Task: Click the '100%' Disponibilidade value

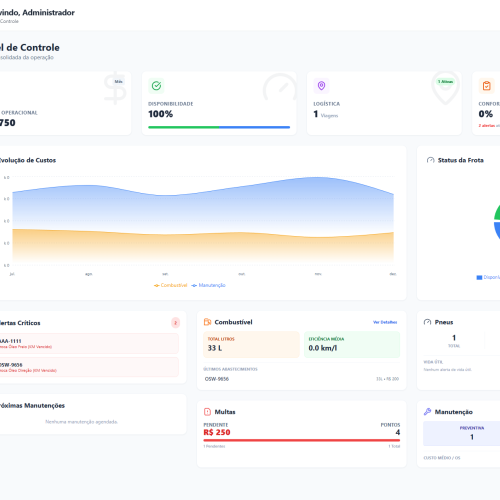Action: [x=161, y=114]
